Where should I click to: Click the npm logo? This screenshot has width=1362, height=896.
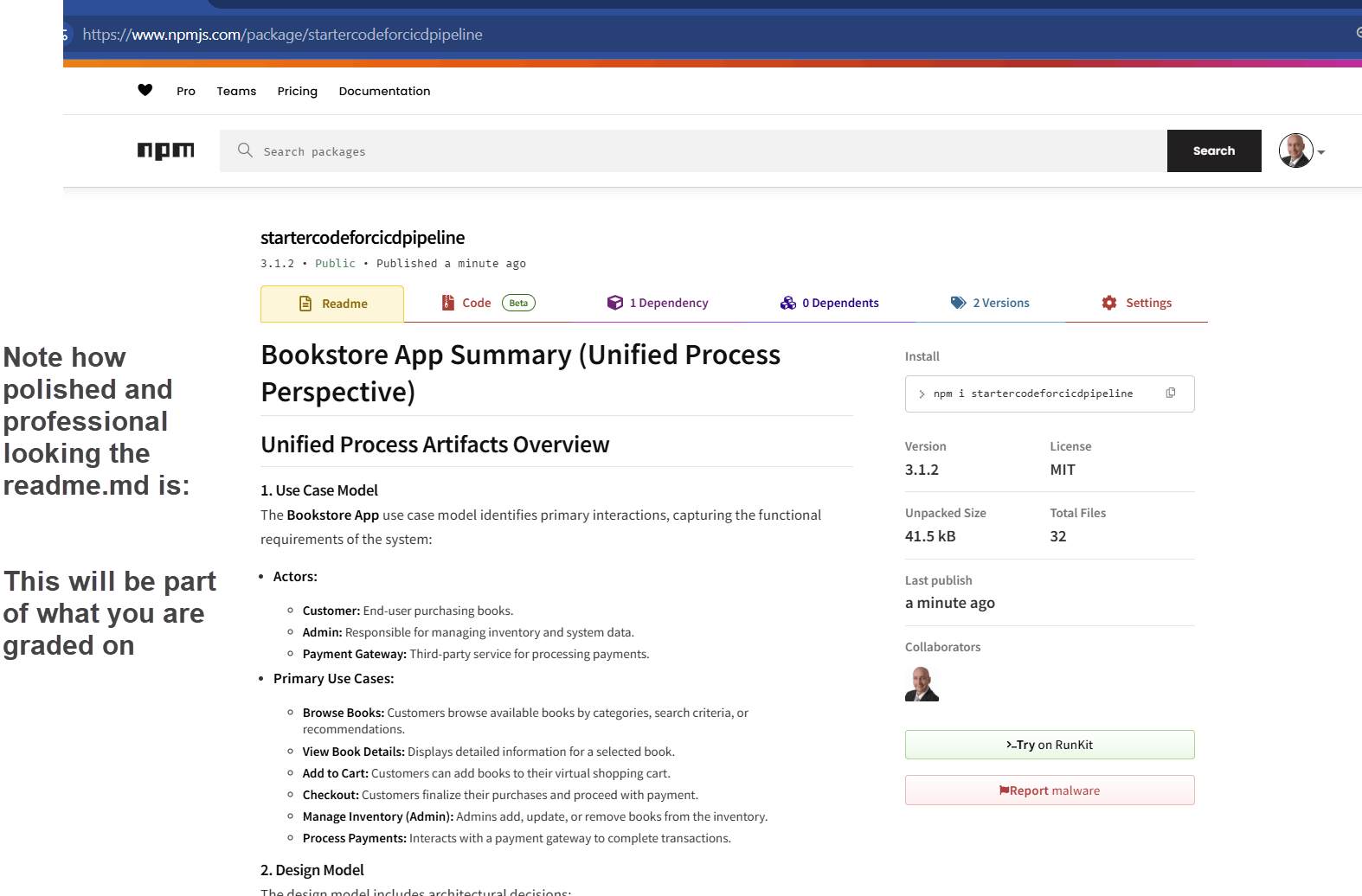(x=165, y=150)
